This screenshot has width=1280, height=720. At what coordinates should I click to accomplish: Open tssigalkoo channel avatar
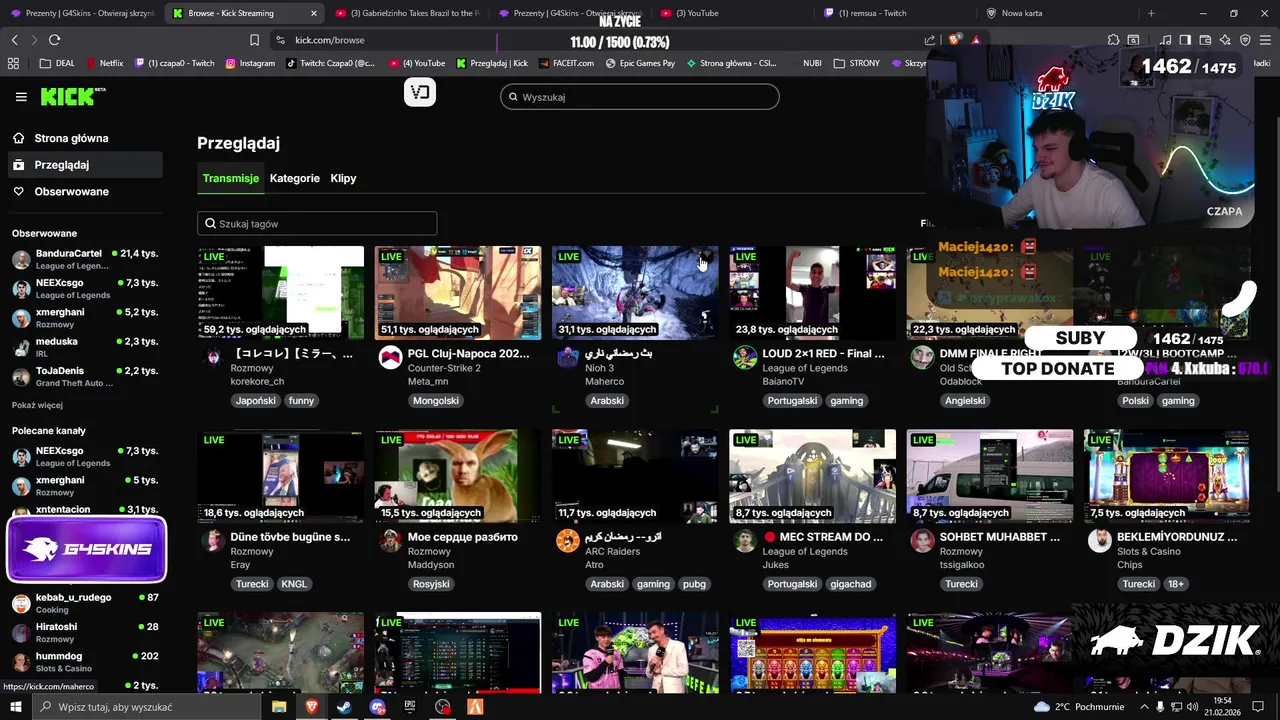922,541
